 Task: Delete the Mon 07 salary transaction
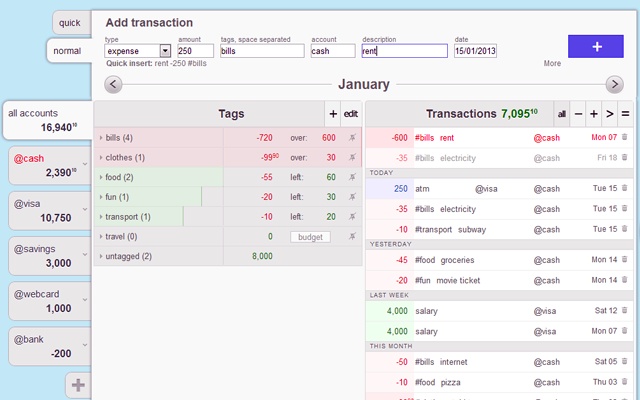click(624, 331)
